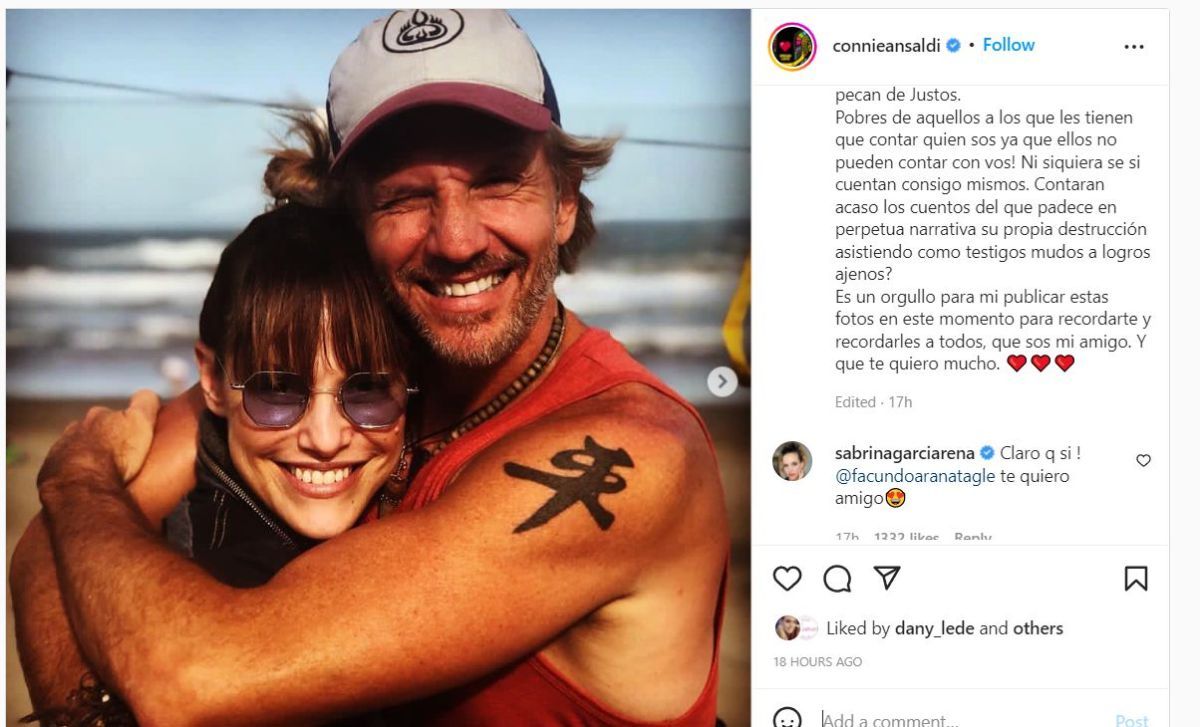Follow connieansaldi
Viewport: 1200px width, 727px height.
(1008, 45)
